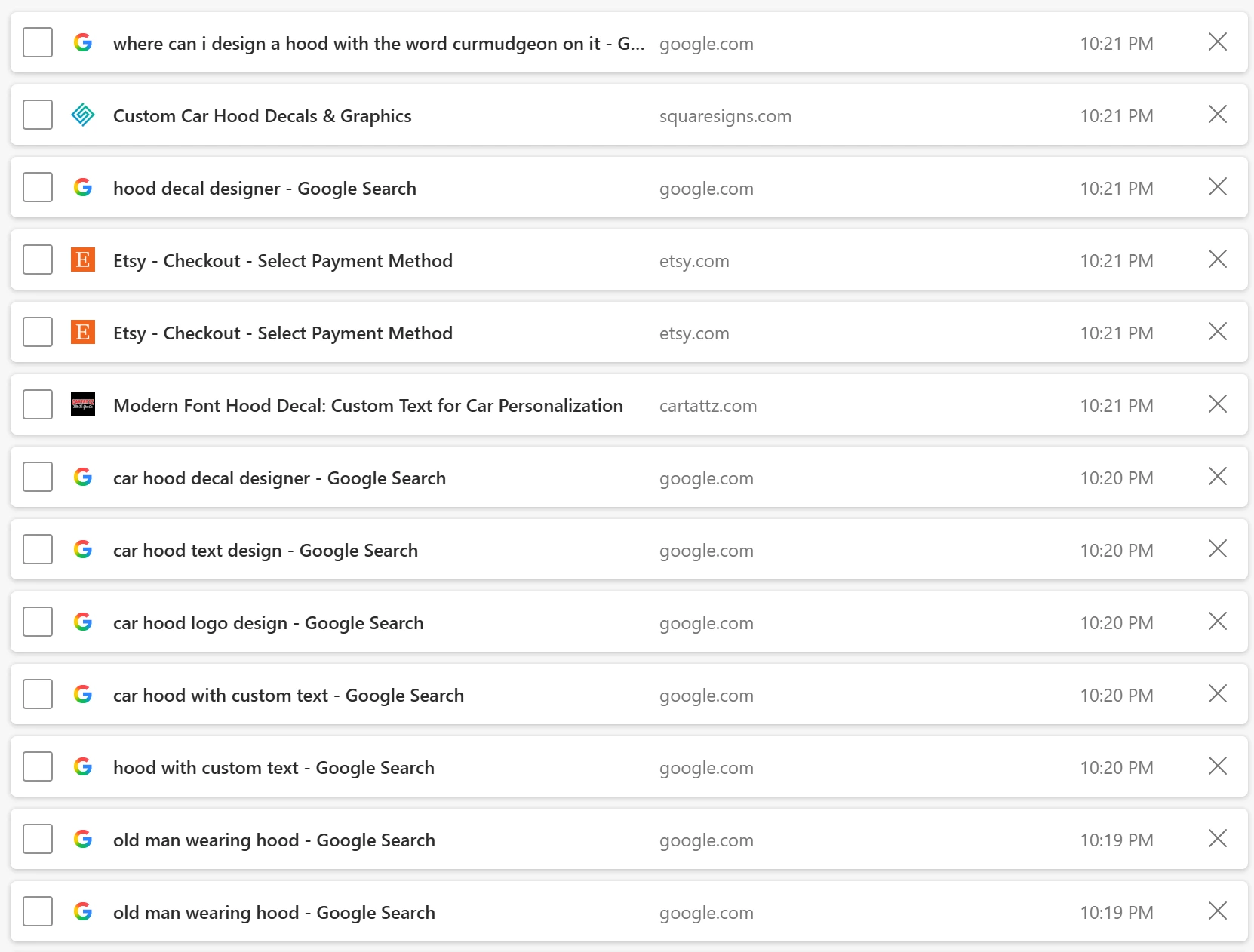Remove the Custom Car Hood Decals entry
Screen dimensions: 1254x952
pyautogui.click(x=1217, y=115)
